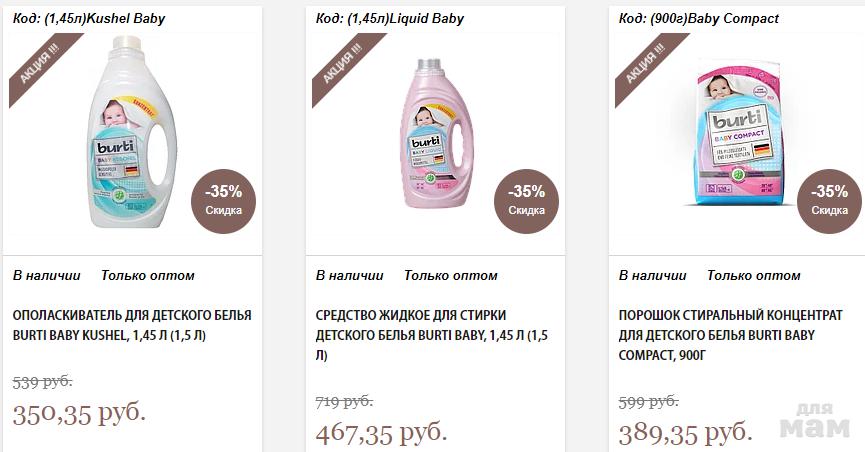Open the Средство жидкое для стирки product title
The image size is (865, 452).
pyautogui.click(x=432, y=334)
